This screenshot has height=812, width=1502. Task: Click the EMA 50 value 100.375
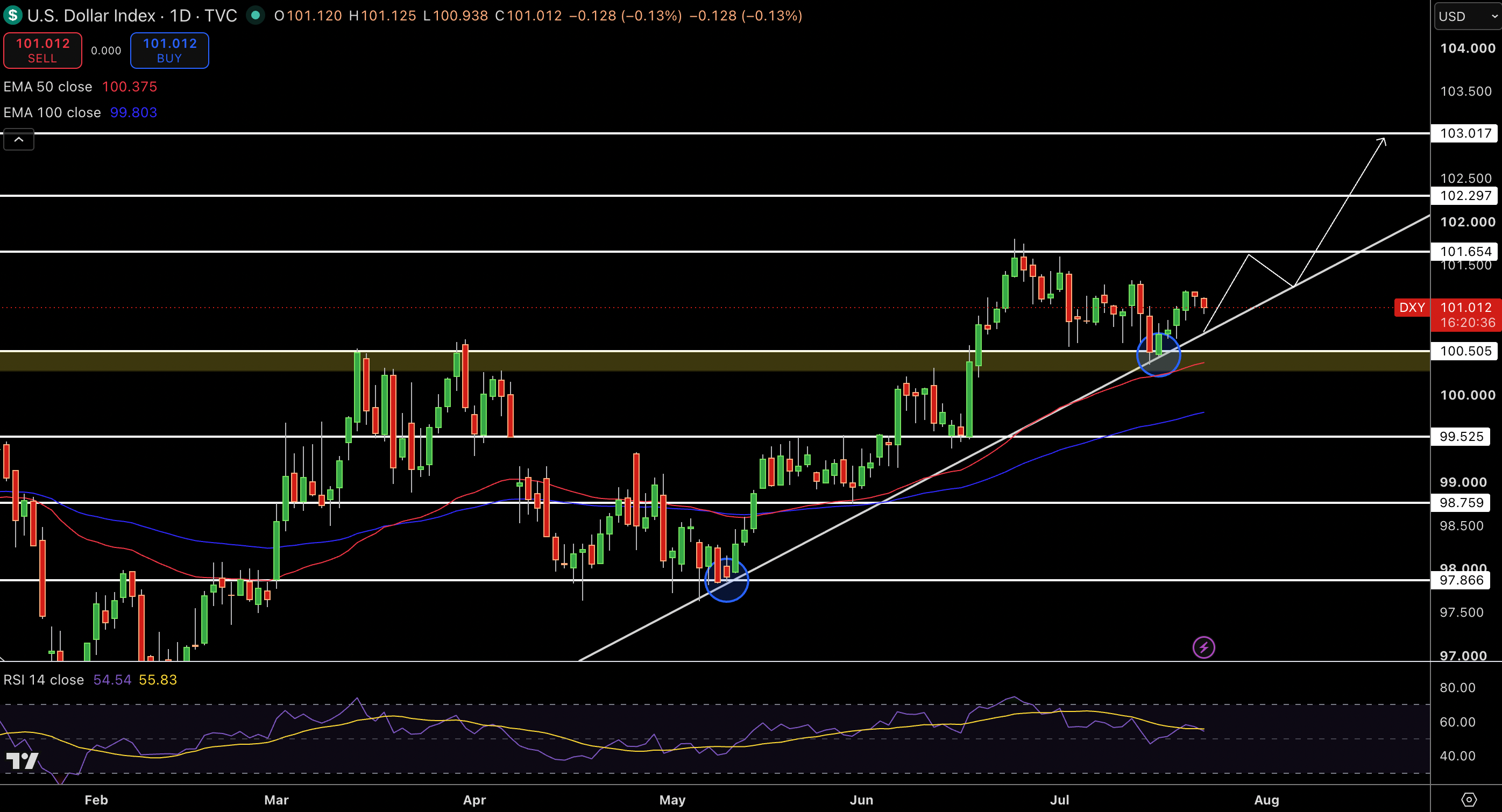130,87
